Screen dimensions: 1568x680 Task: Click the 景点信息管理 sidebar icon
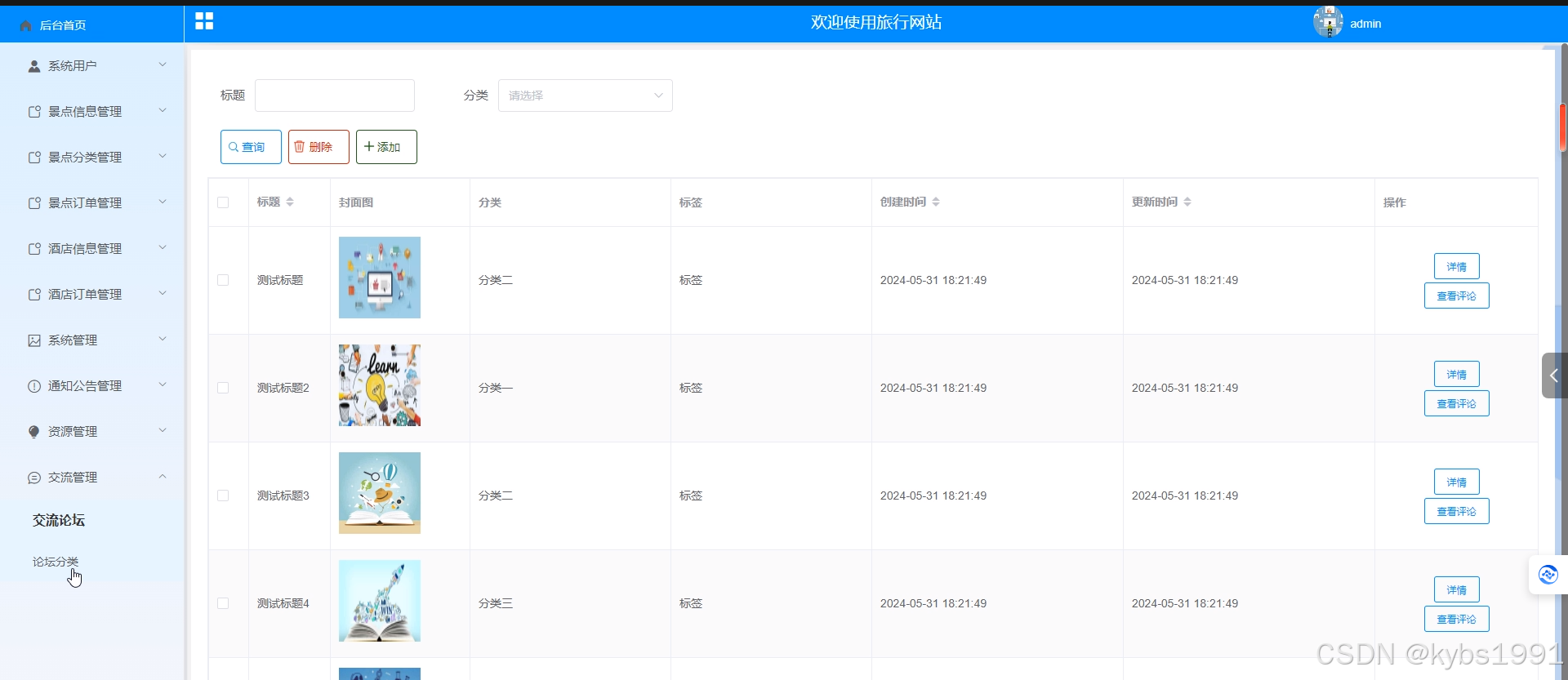coord(34,112)
